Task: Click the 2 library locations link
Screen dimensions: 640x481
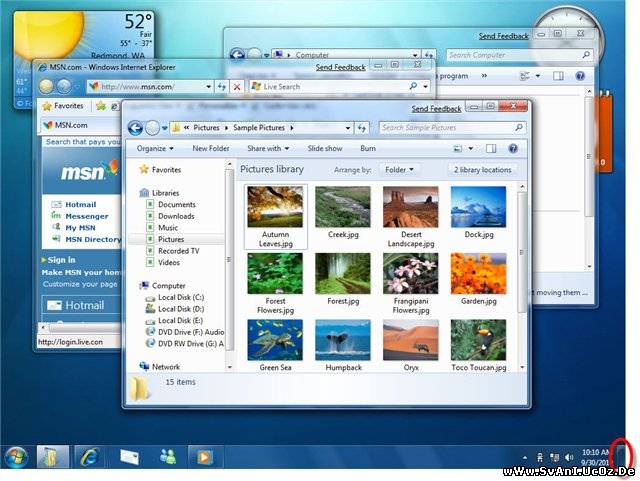Action: 483,170
